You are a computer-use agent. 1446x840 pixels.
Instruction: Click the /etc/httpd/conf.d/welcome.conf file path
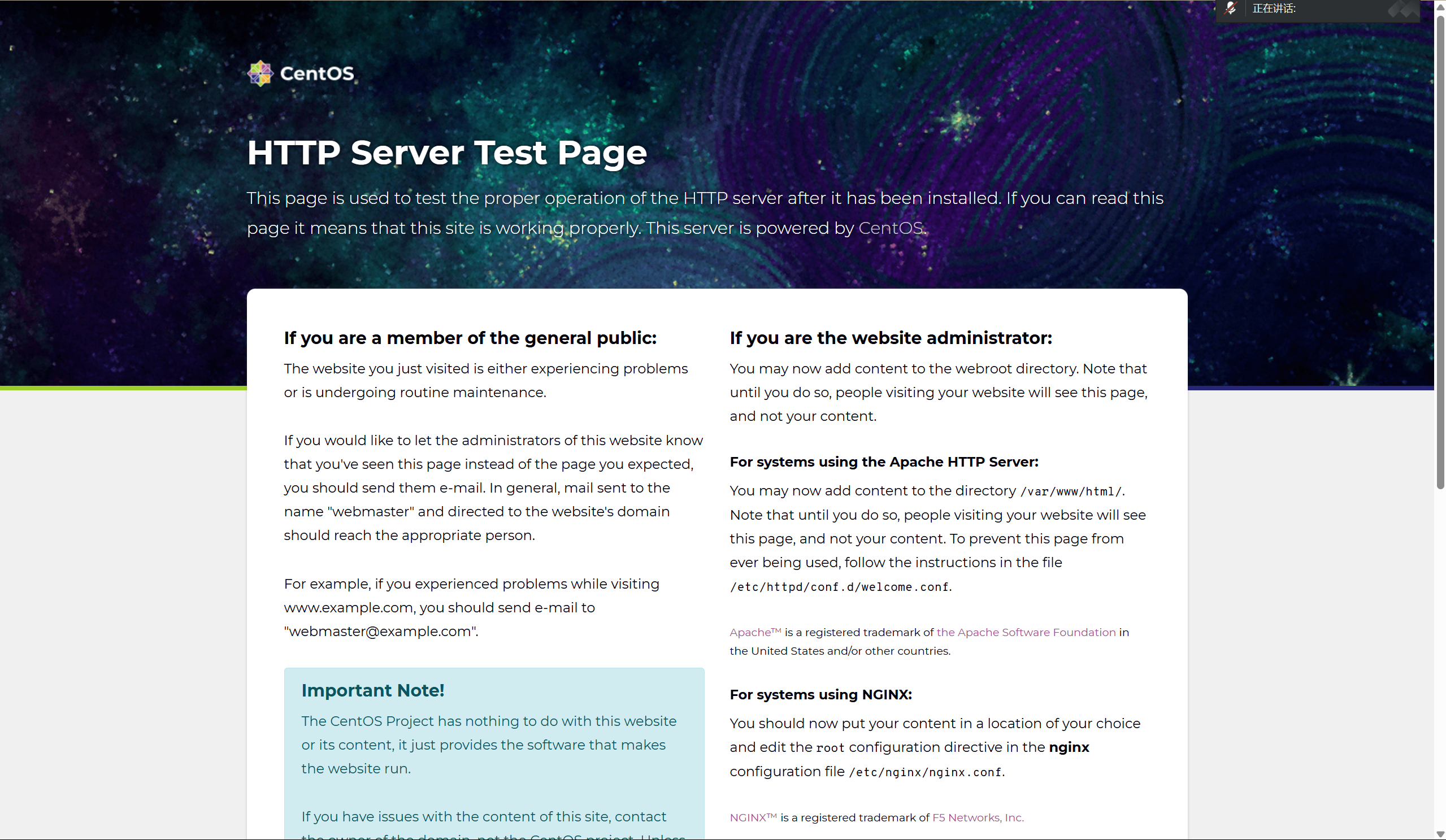click(x=839, y=587)
